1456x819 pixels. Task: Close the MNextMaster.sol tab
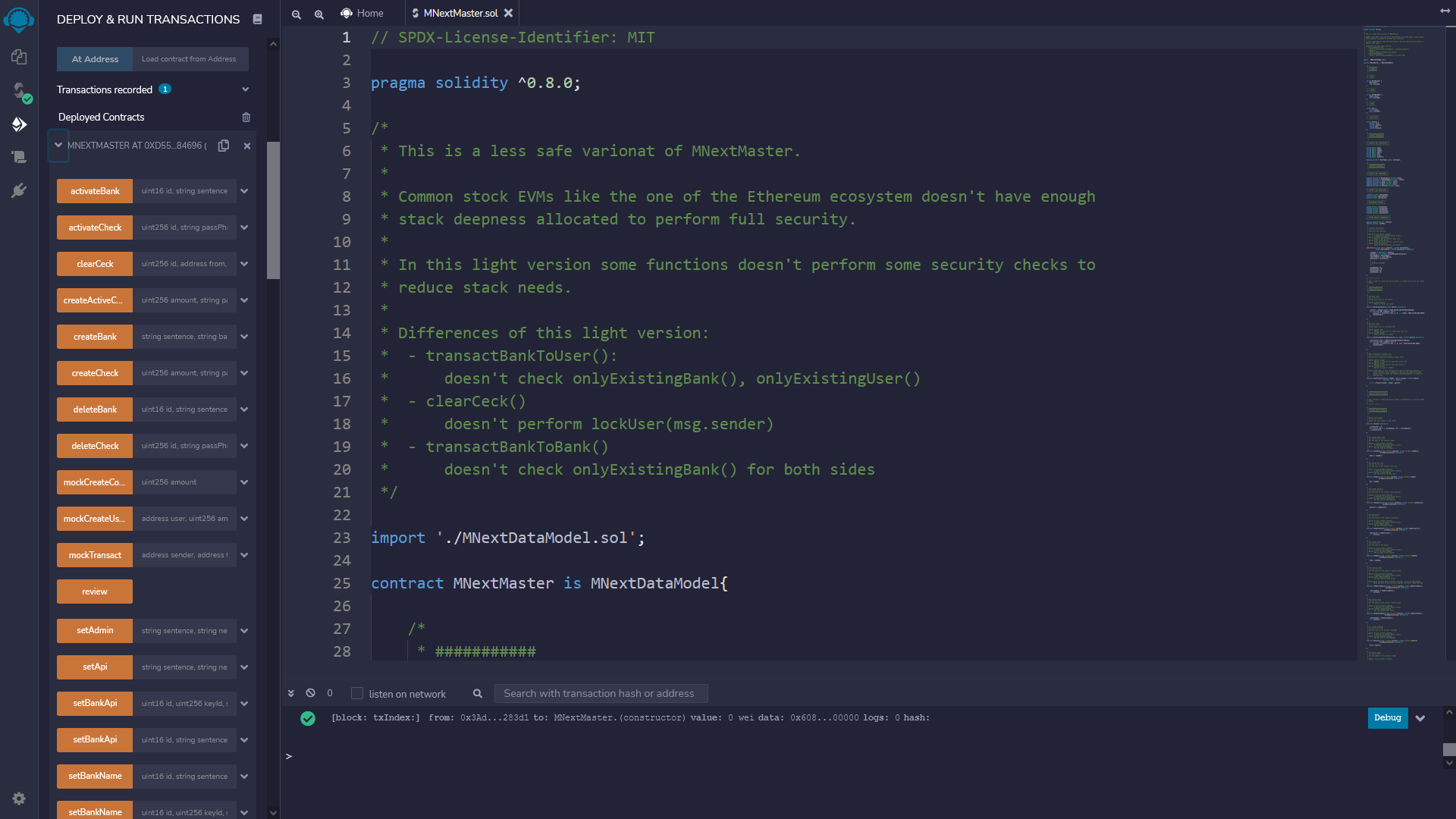point(508,14)
